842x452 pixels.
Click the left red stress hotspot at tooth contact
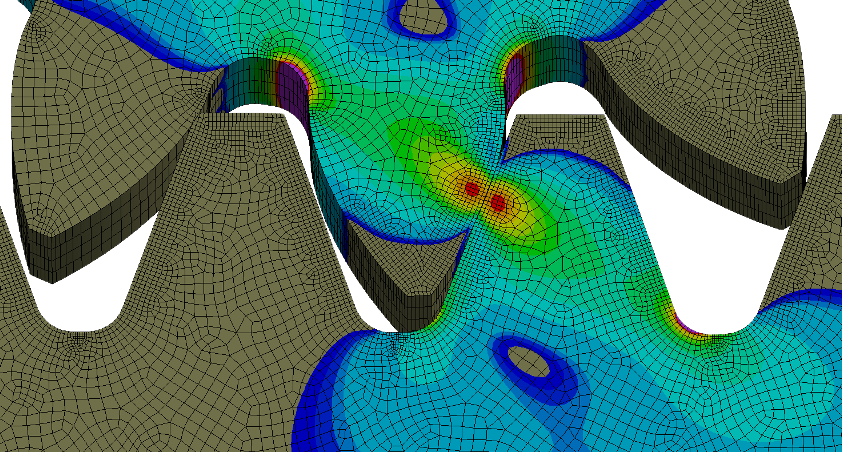pyautogui.click(x=472, y=188)
